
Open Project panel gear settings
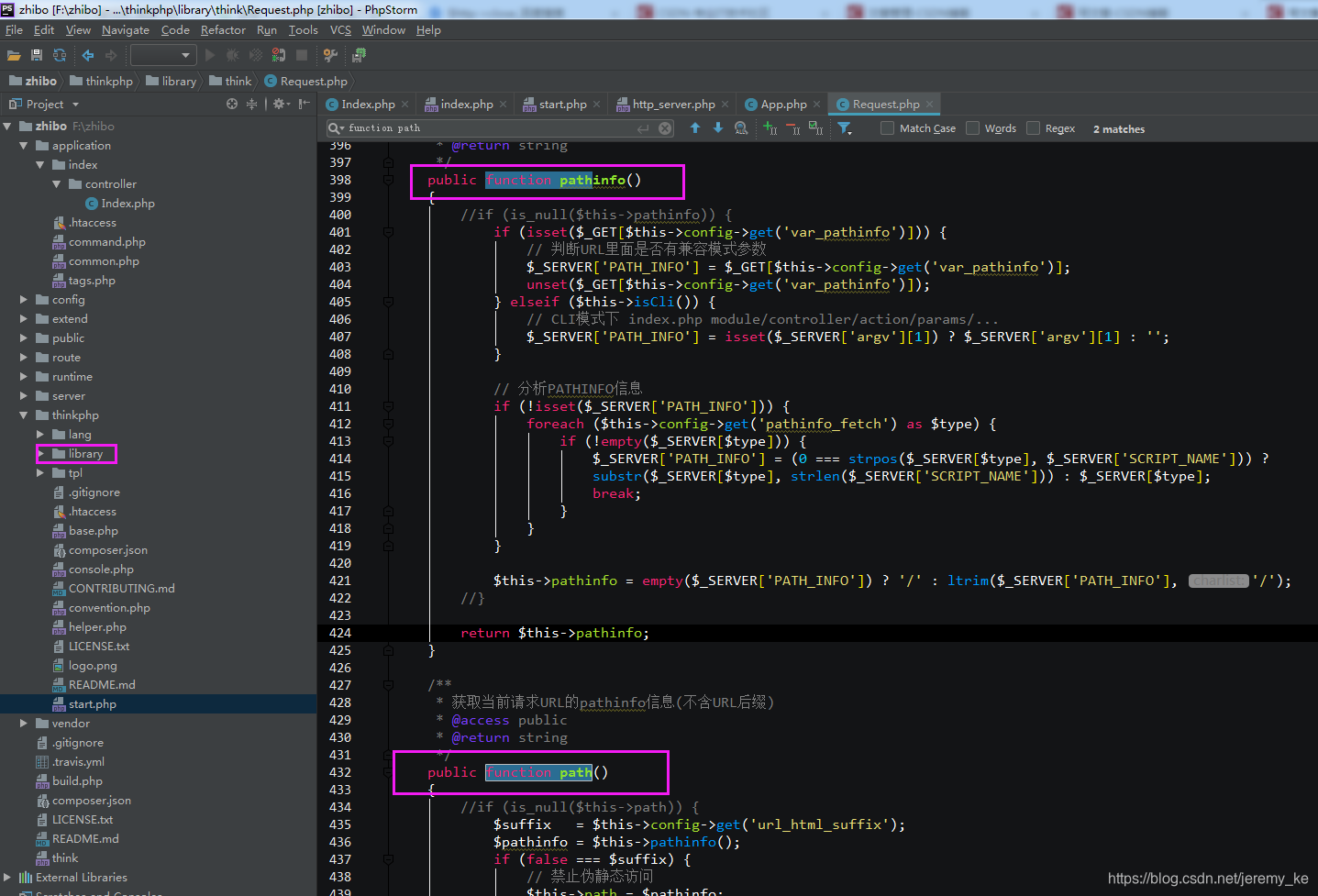(x=282, y=105)
